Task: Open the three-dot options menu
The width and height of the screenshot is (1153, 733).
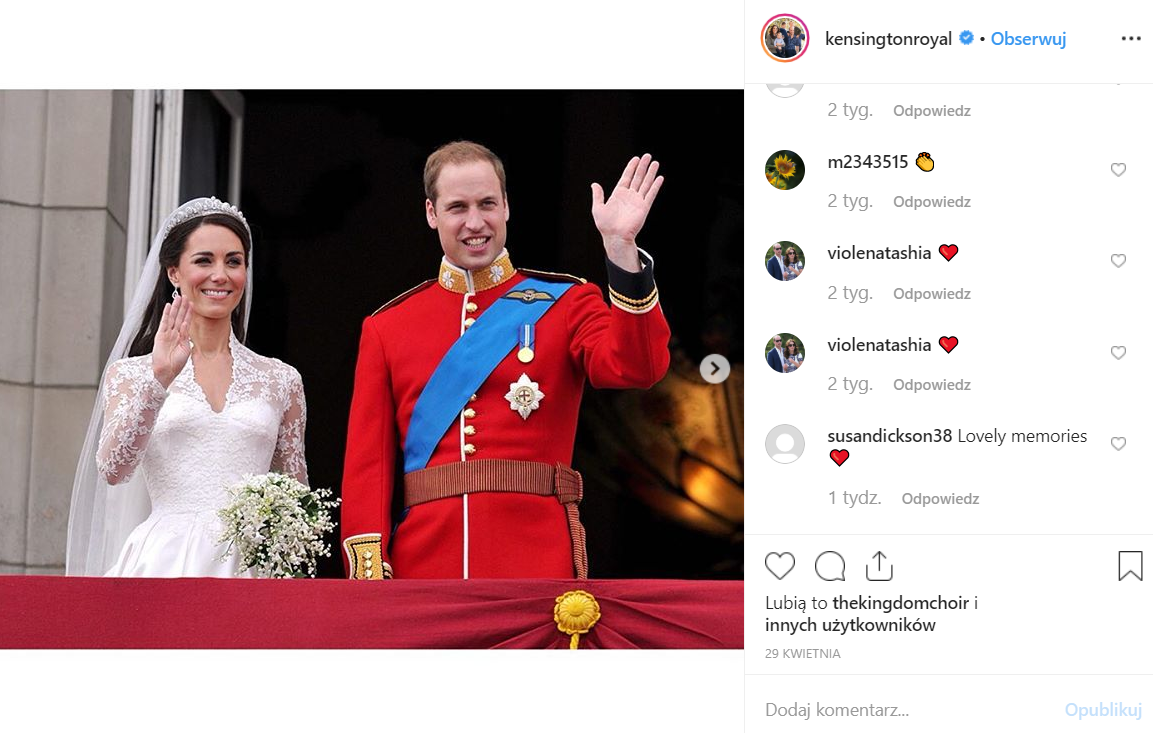Action: pyautogui.click(x=1131, y=38)
